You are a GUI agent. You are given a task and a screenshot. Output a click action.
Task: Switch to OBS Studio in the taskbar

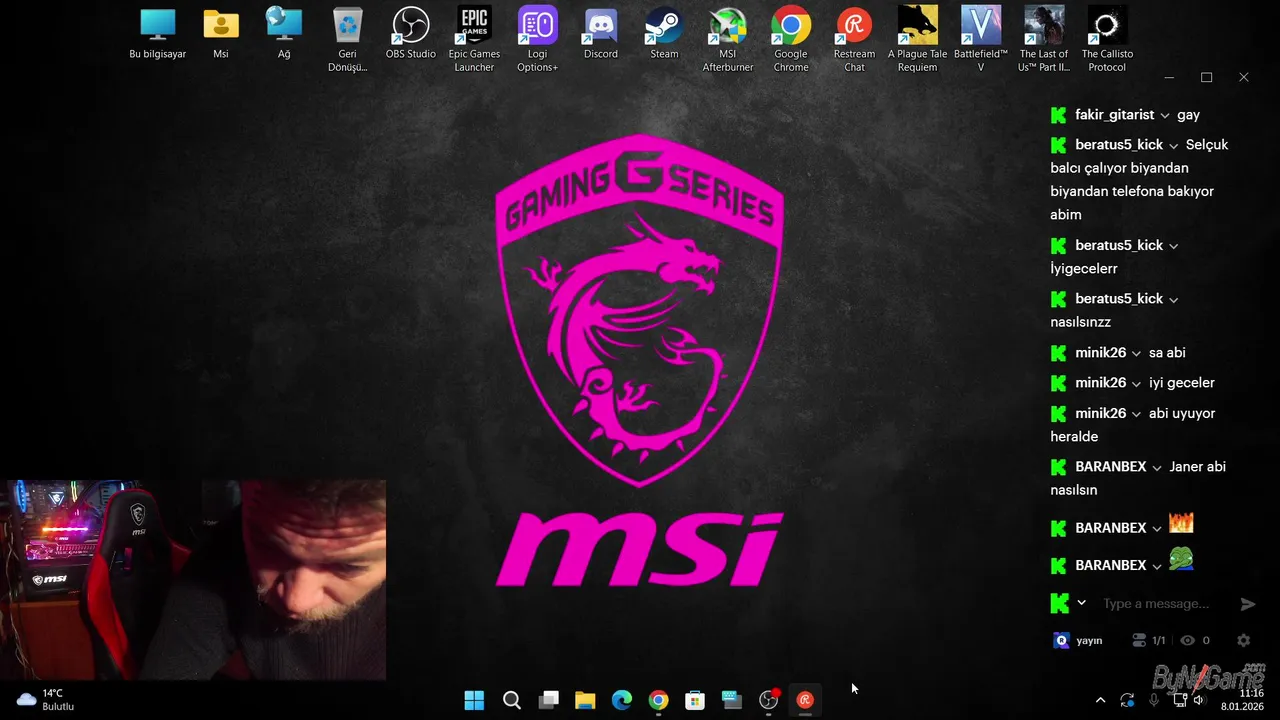[768, 700]
